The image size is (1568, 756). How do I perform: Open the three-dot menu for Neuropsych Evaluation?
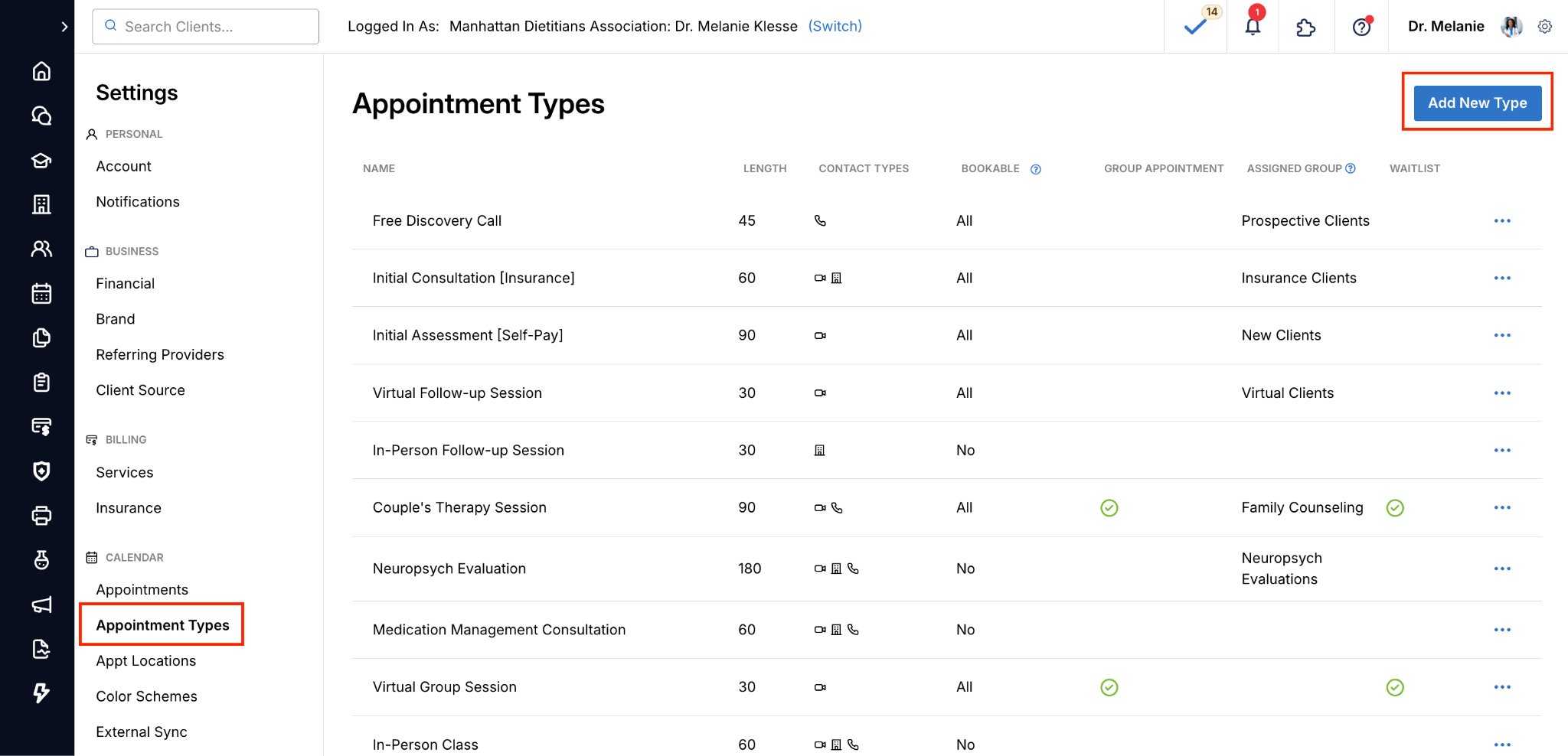(1502, 569)
